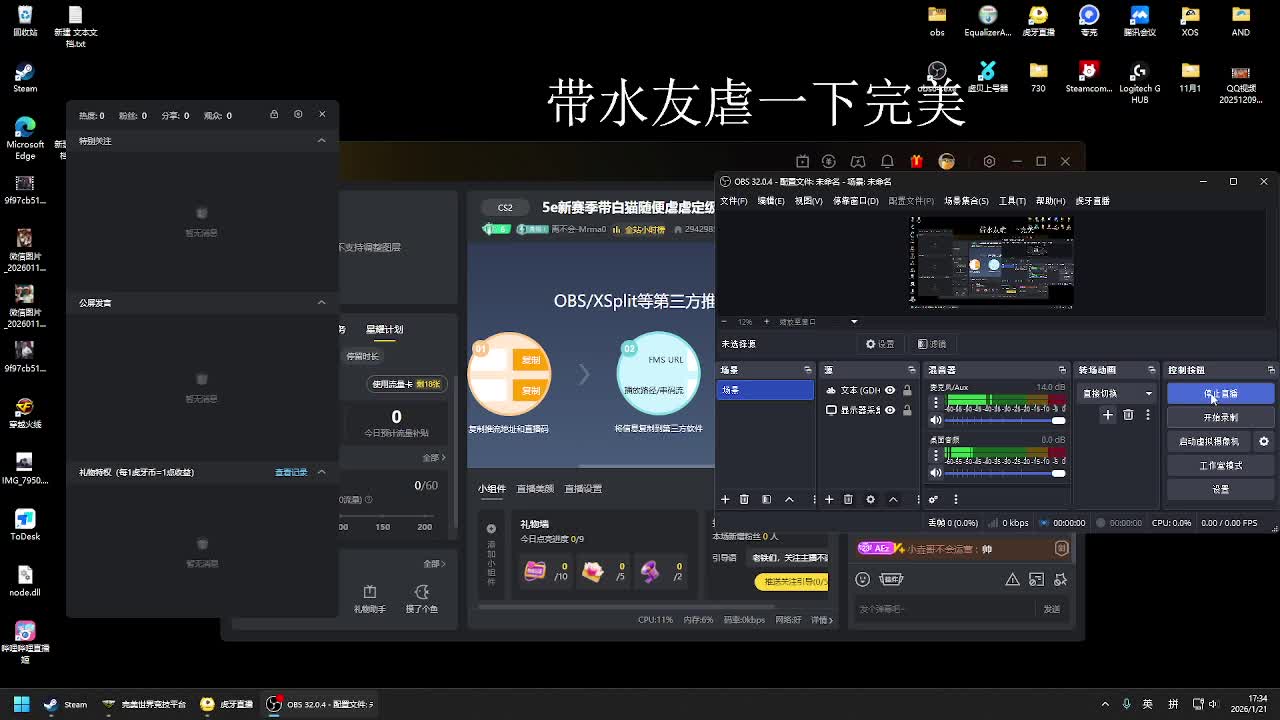Open virtual camera settings gear icon
The image size is (1280, 720).
tap(1263, 441)
